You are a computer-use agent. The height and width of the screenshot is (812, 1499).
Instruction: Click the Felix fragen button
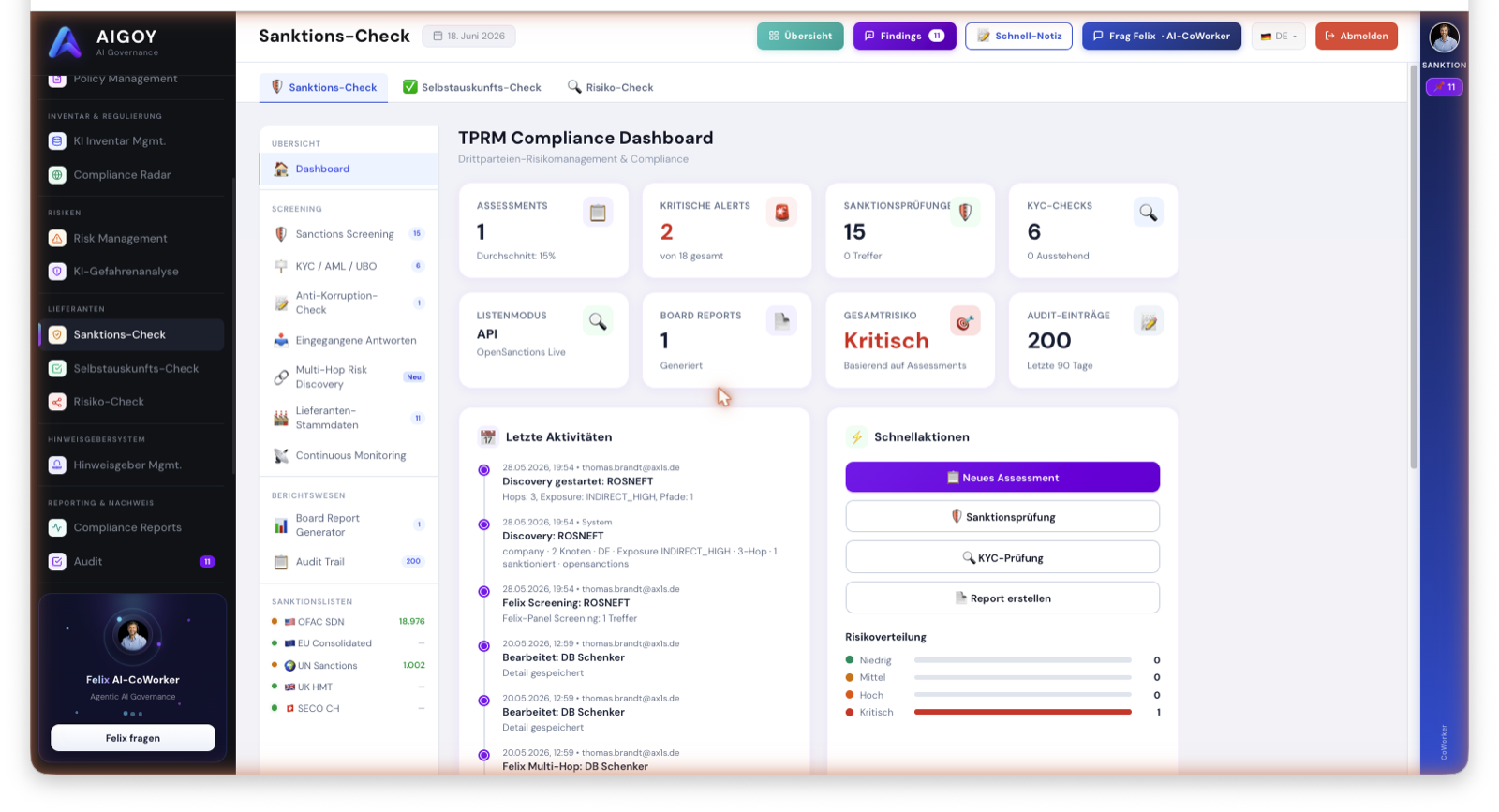pyautogui.click(x=133, y=738)
